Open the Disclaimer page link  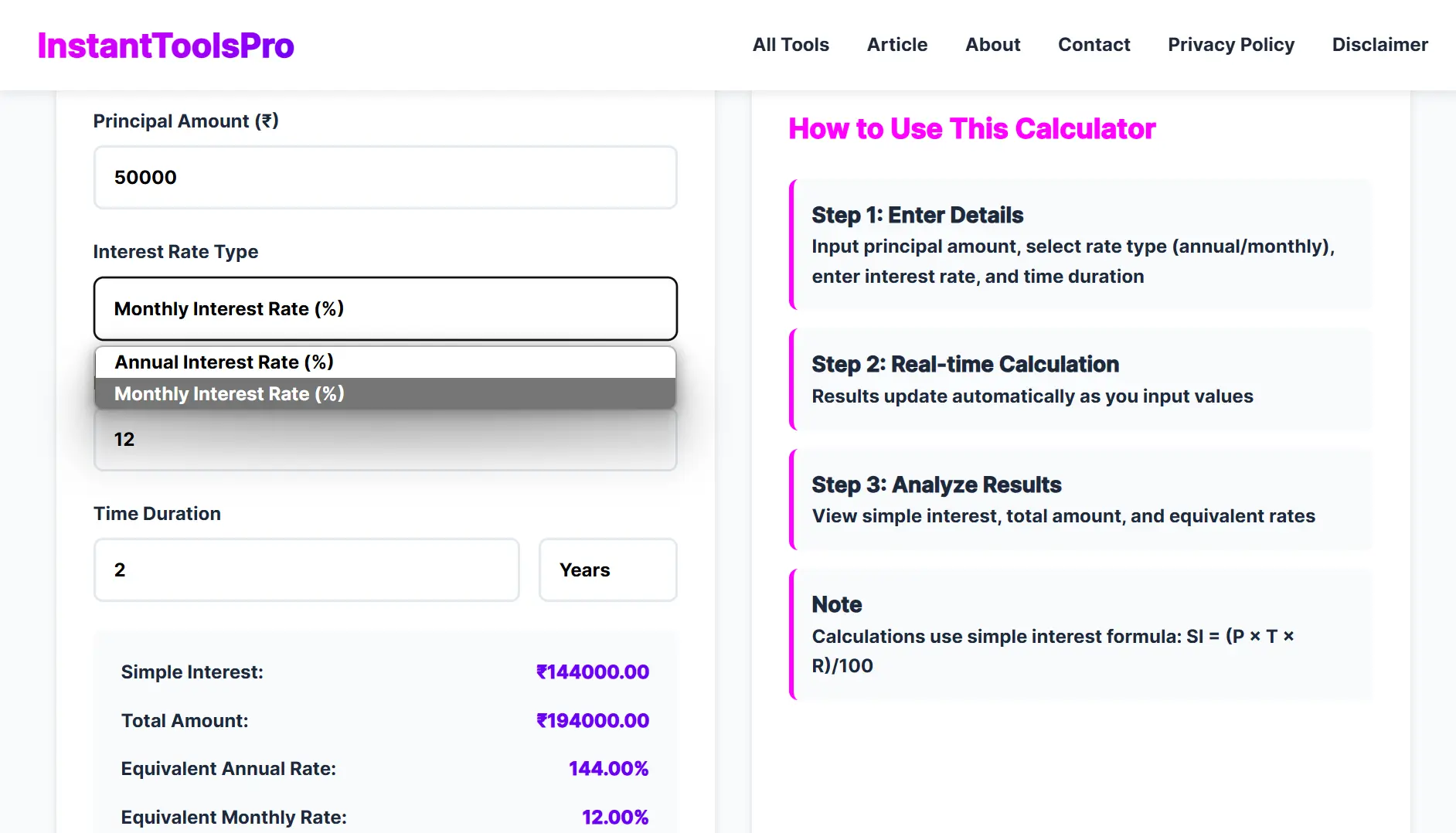coord(1380,45)
